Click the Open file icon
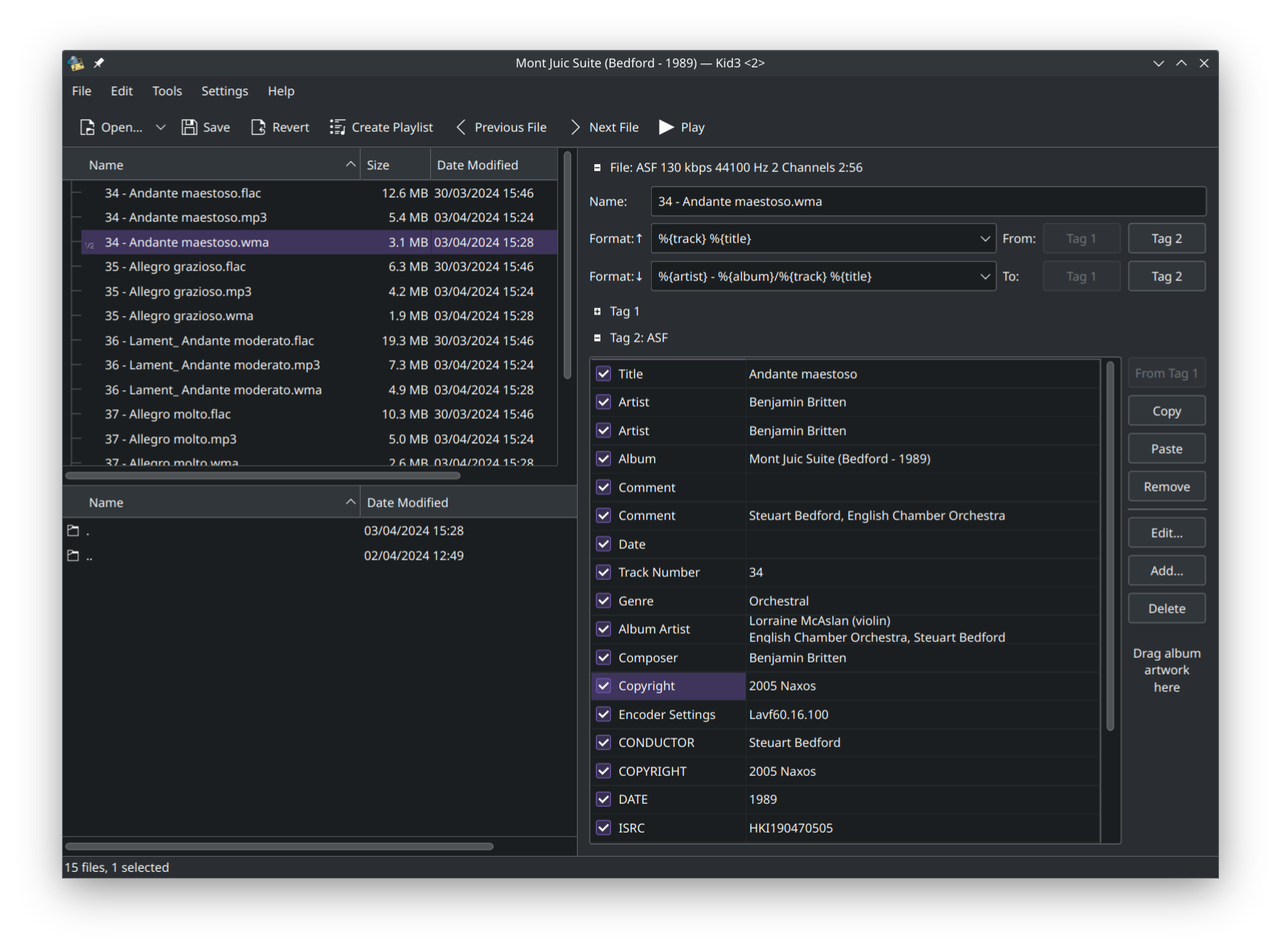 coord(87,127)
